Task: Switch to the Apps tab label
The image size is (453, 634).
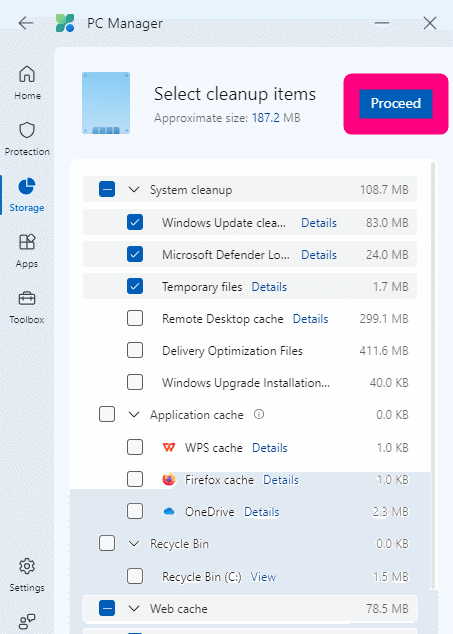Action: pyautogui.click(x=27, y=264)
